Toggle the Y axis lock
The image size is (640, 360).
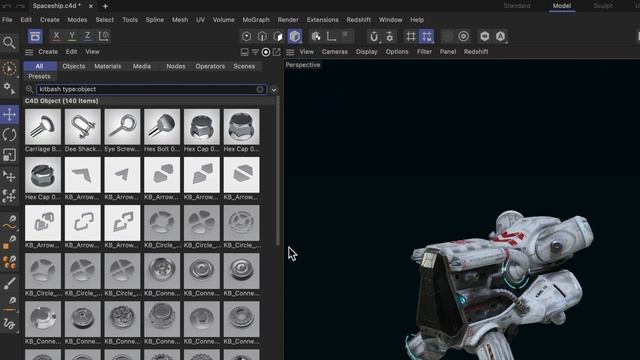point(72,36)
